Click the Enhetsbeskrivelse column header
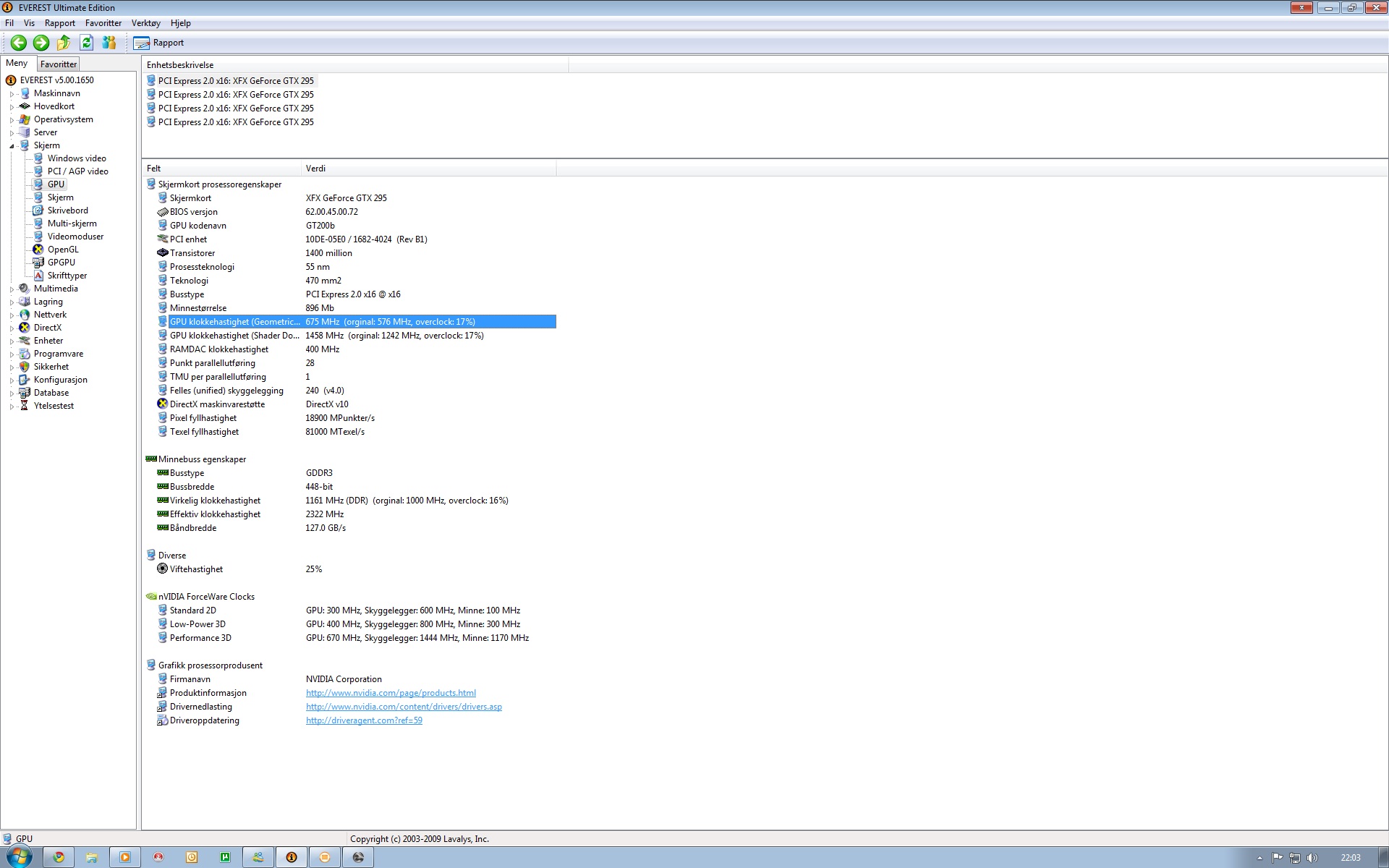This screenshot has width=1389, height=868. click(x=354, y=65)
